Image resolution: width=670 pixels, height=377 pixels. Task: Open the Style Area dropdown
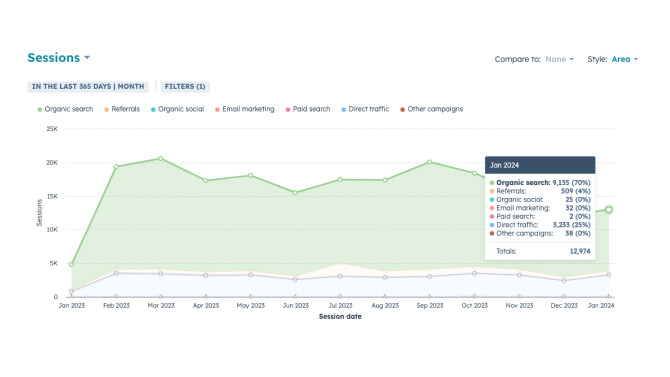pyautogui.click(x=624, y=59)
